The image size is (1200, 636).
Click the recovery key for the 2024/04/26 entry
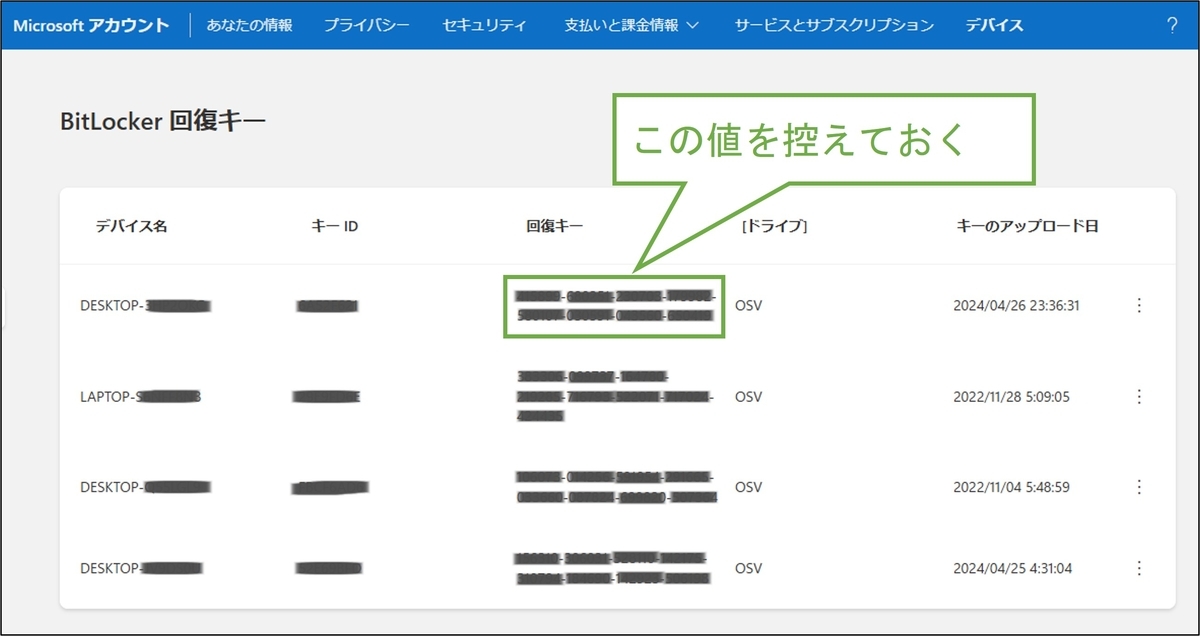click(614, 306)
